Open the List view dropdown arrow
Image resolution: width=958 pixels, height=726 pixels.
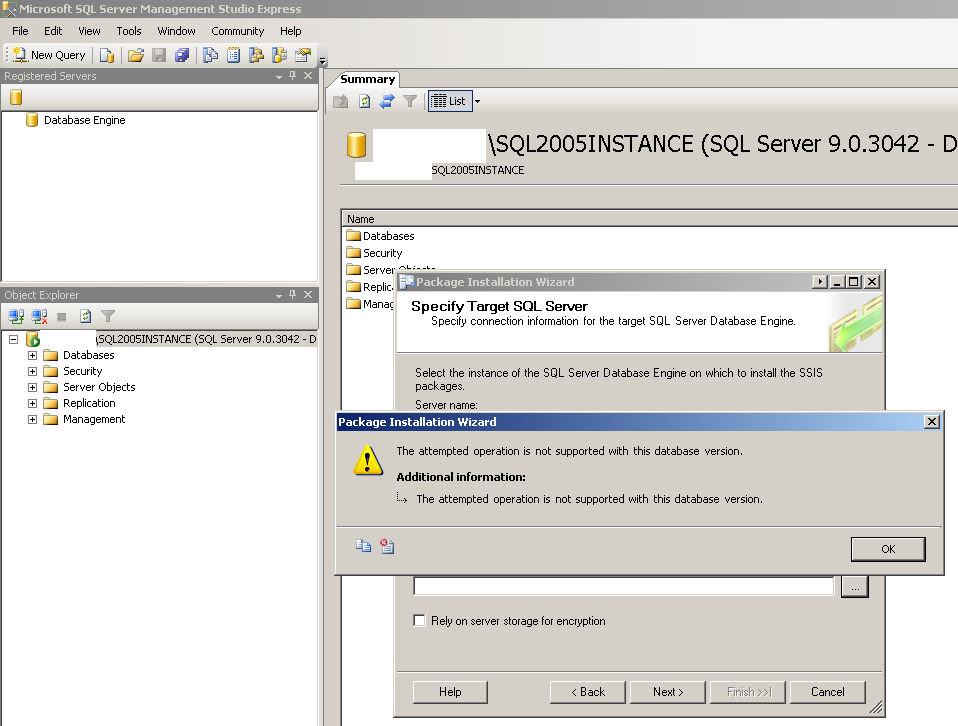point(477,101)
